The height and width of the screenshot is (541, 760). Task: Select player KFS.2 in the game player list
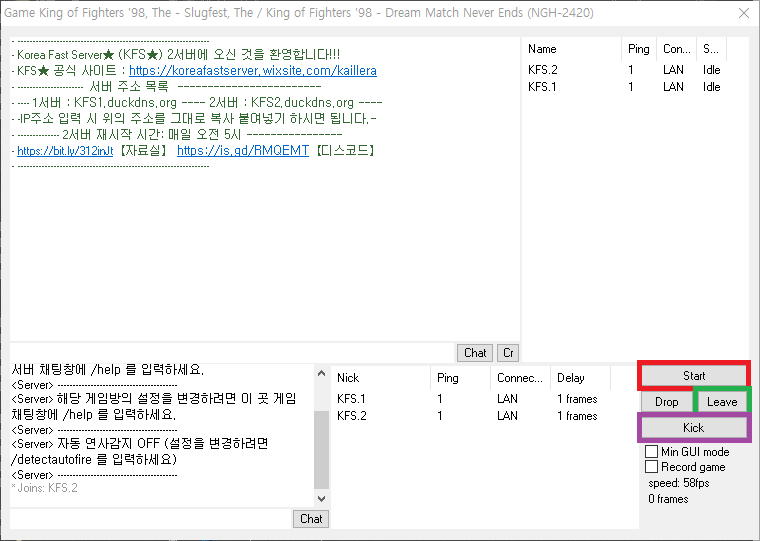click(x=352, y=416)
